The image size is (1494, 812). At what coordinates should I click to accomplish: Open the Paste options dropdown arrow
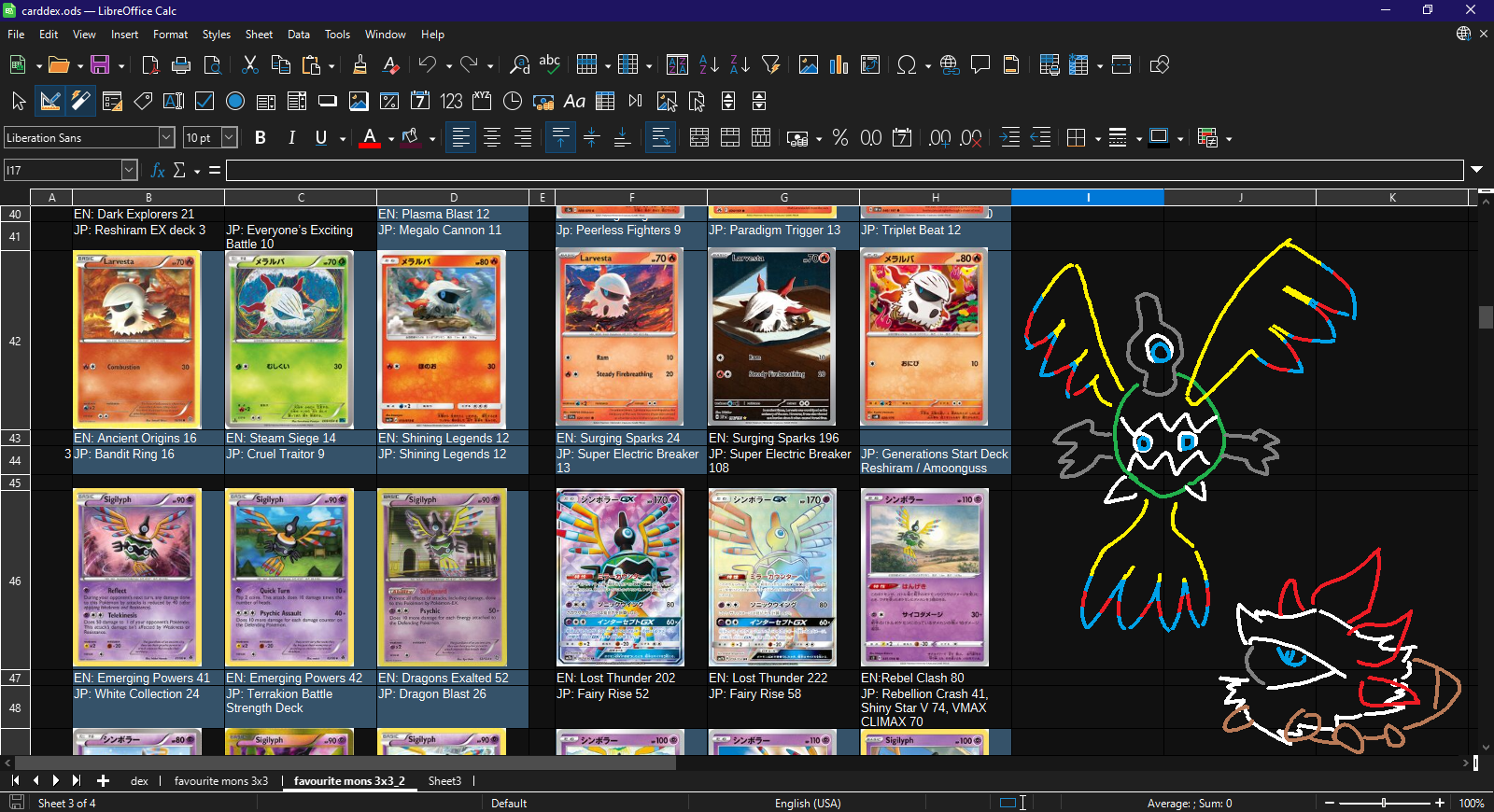coord(331,65)
